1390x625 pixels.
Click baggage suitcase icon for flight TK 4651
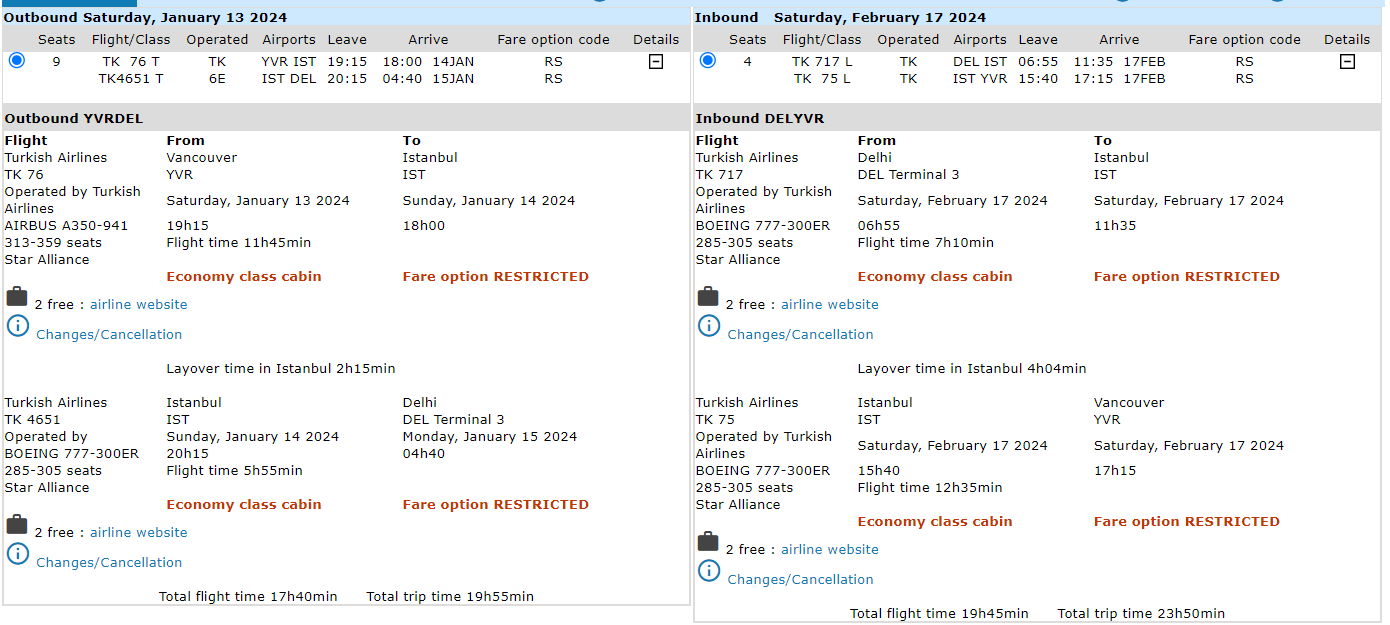[x=17, y=525]
